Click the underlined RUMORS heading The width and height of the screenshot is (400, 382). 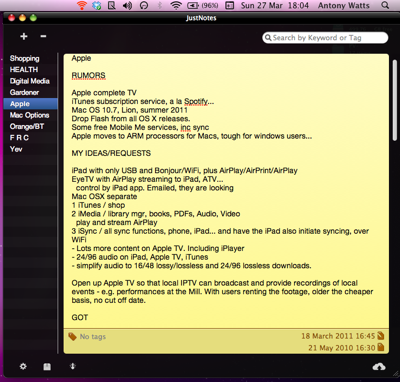[x=88, y=75]
